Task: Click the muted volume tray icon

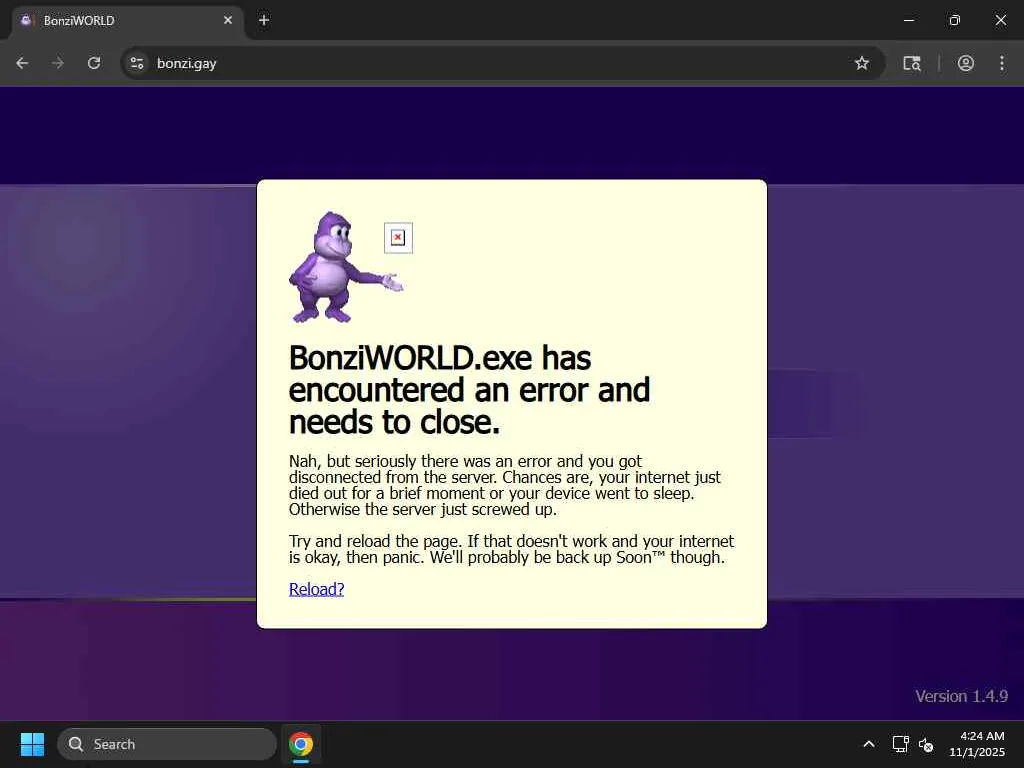Action: pyautogui.click(x=926, y=744)
